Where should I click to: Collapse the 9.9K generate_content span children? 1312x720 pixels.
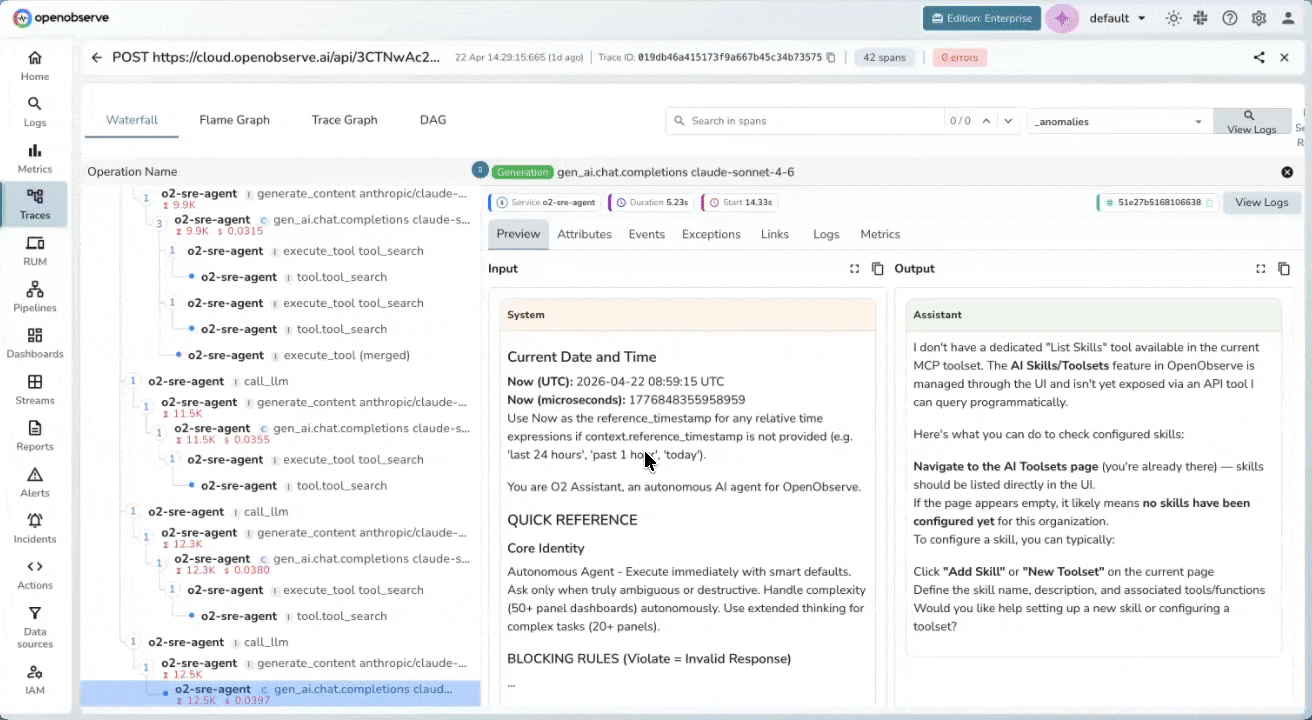click(146, 198)
